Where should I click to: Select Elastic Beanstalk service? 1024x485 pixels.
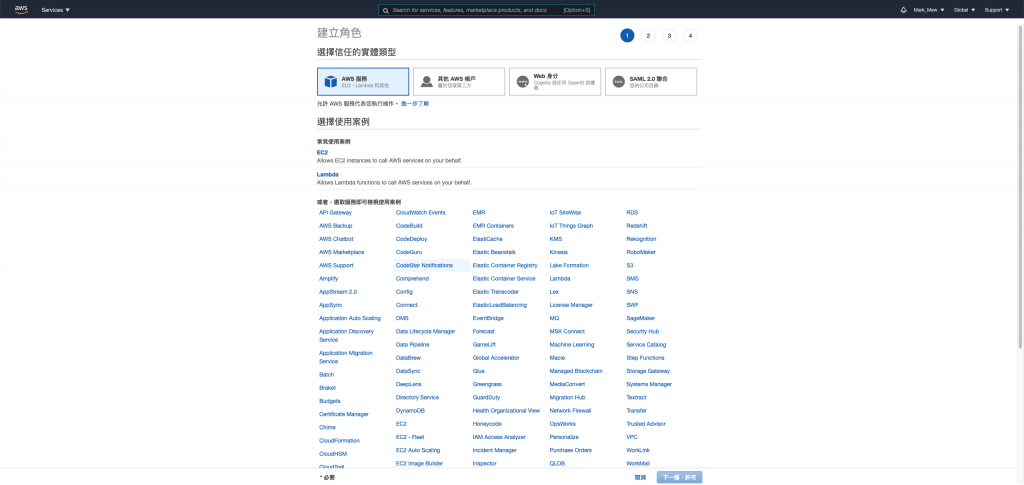(x=494, y=252)
